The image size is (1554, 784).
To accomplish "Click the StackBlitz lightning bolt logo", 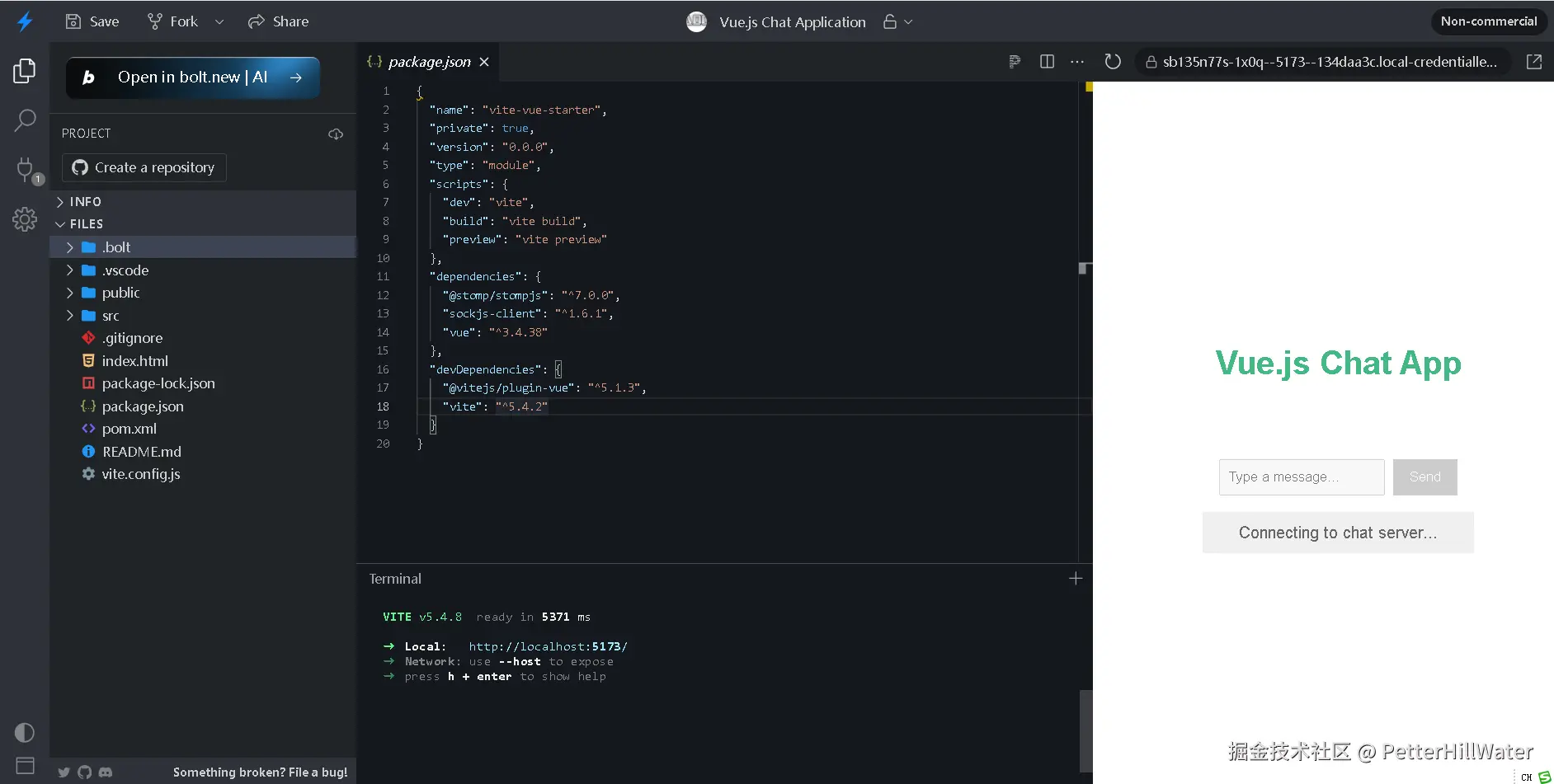I will tap(25, 21).
